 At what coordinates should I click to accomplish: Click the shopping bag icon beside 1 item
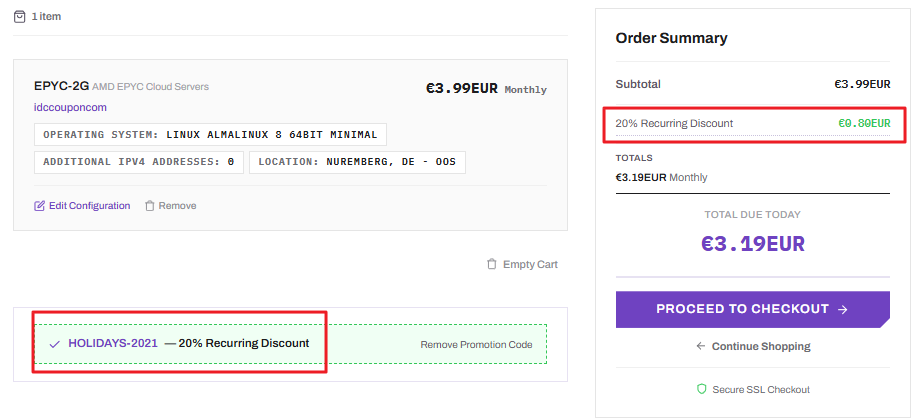point(19,16)
